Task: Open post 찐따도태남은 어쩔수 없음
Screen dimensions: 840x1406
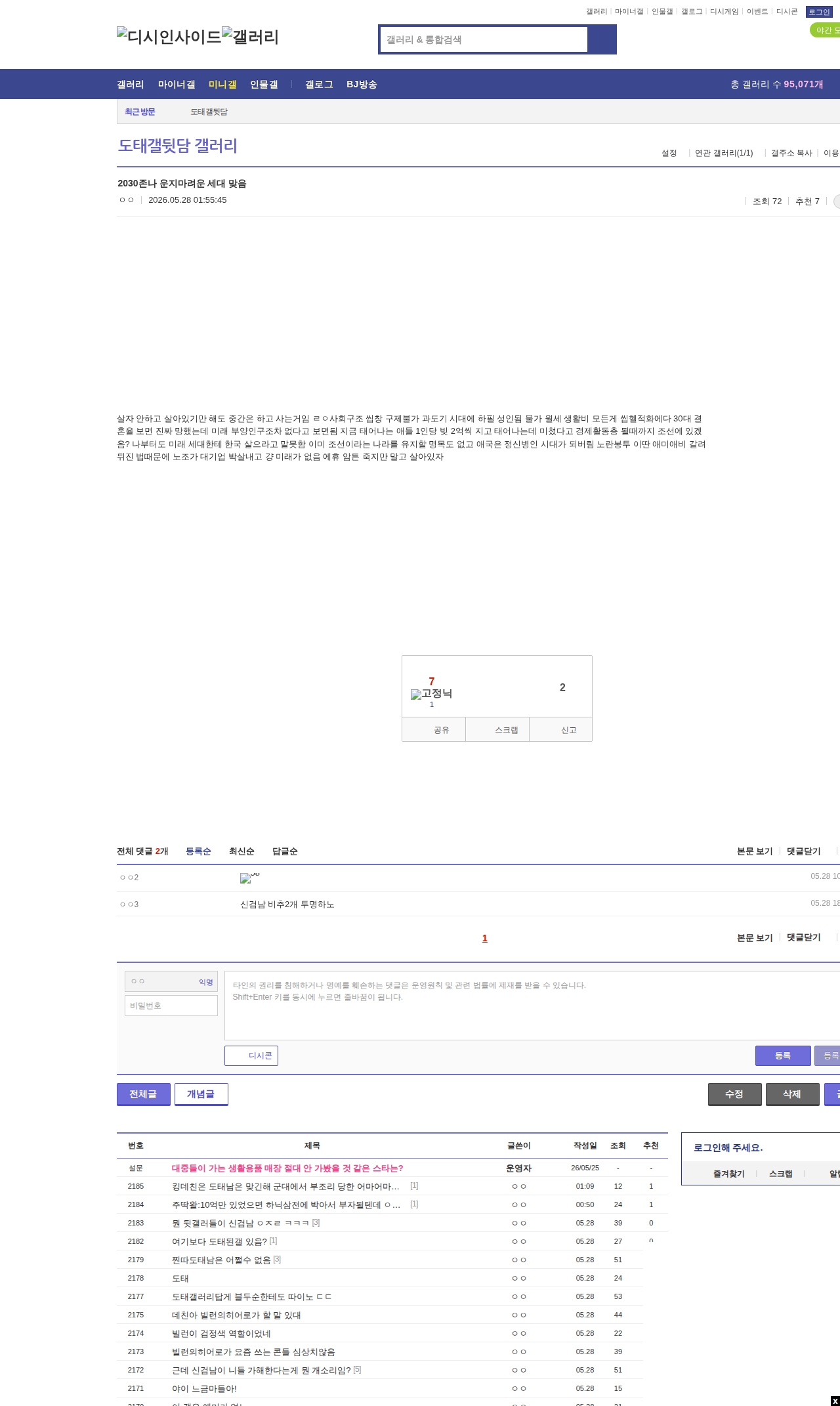Action: point(221,1260)
